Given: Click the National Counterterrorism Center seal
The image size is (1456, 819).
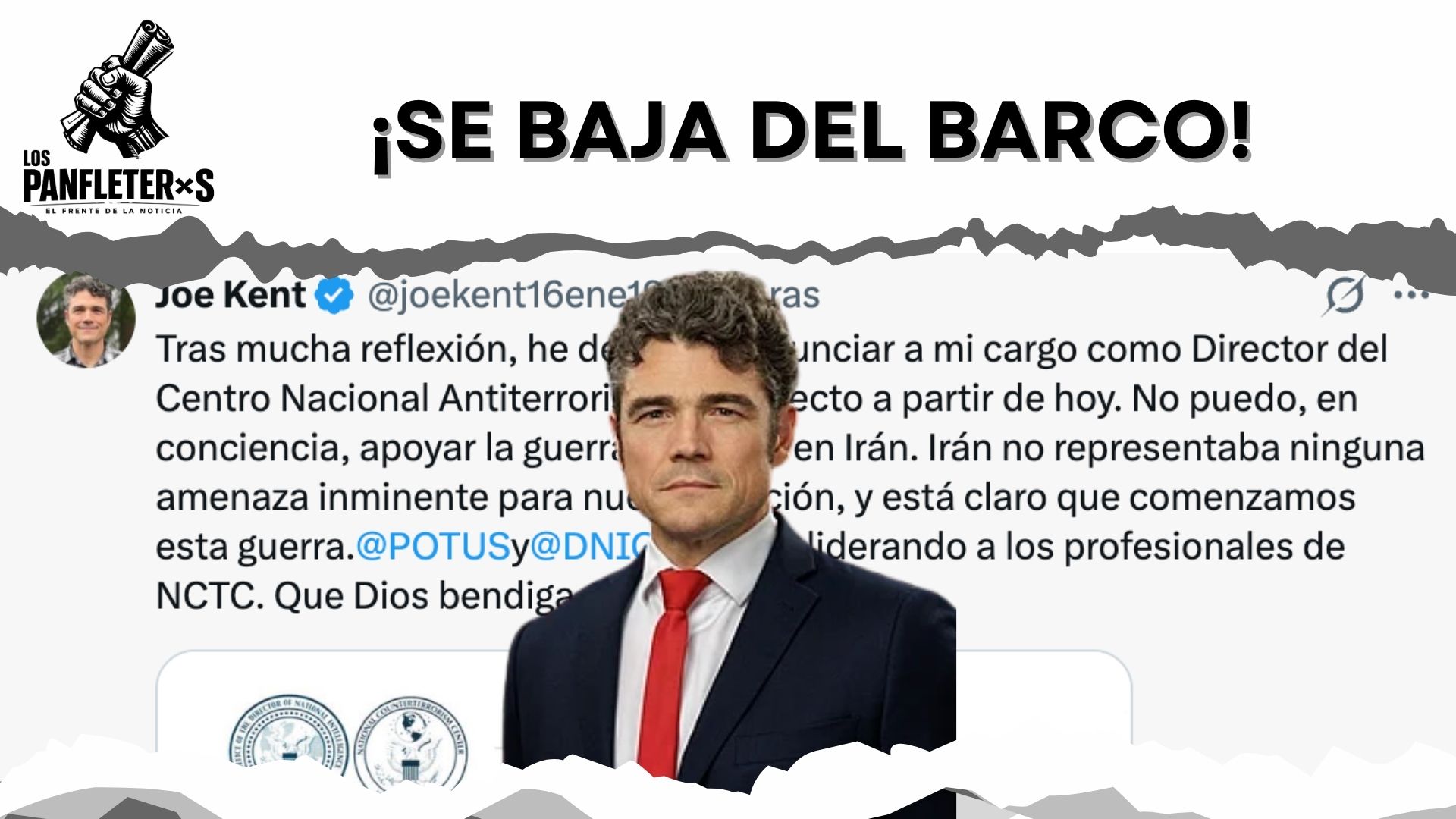Looking at the screenshot, I should [x=411, y=742].
